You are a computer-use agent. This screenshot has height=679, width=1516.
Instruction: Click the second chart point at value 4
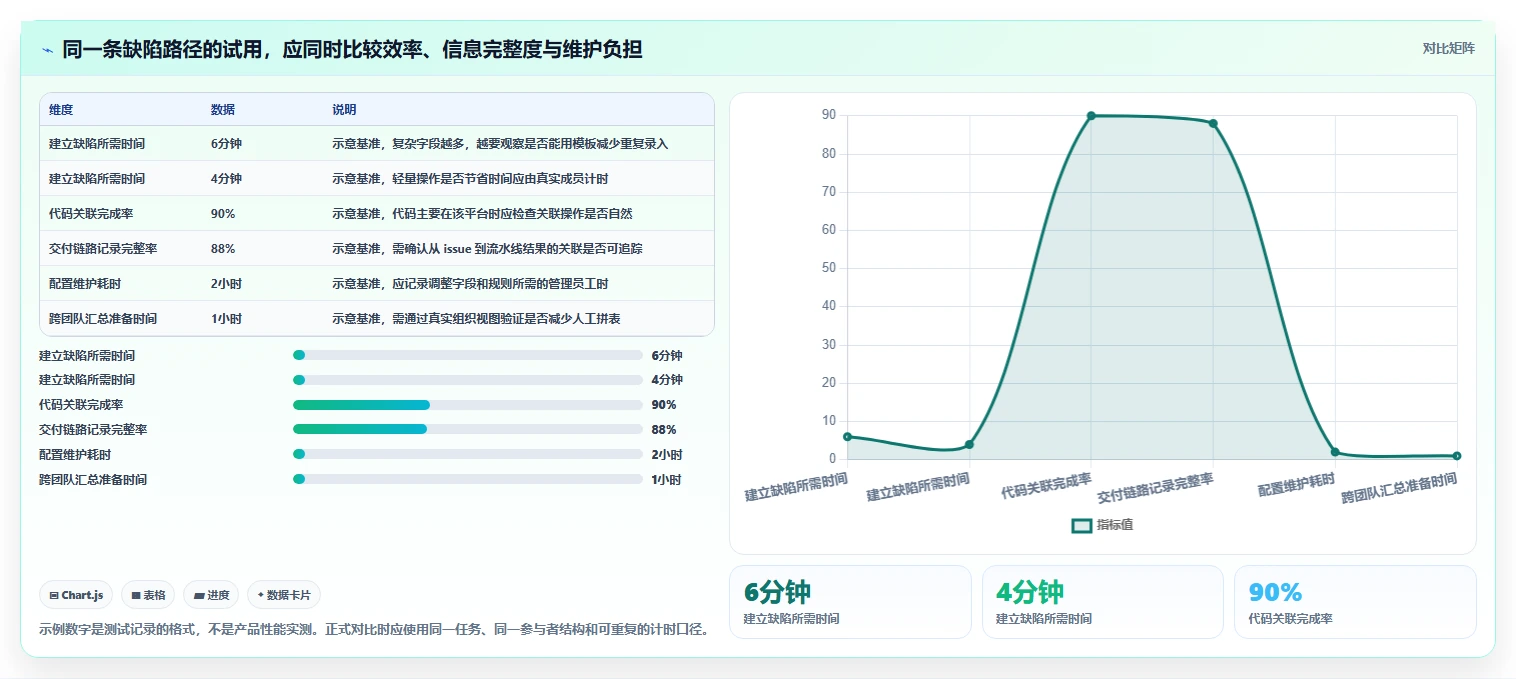pyautogui.click(x=969, y=445)
